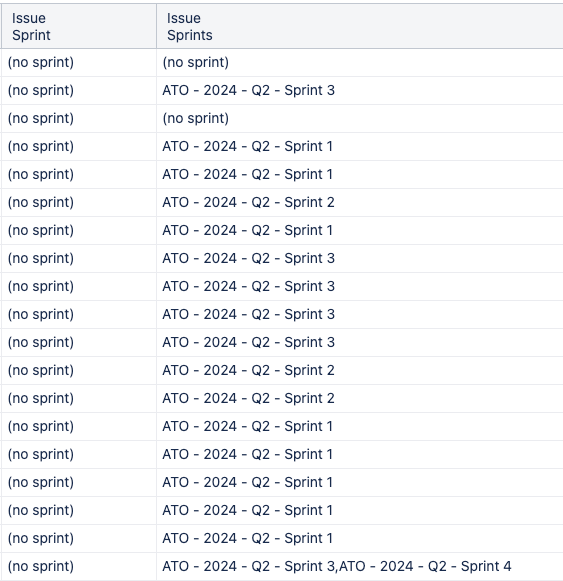Select Sprint 3 cell between two '(no sprint)' Issue Sprints cells

coord(360,90)
